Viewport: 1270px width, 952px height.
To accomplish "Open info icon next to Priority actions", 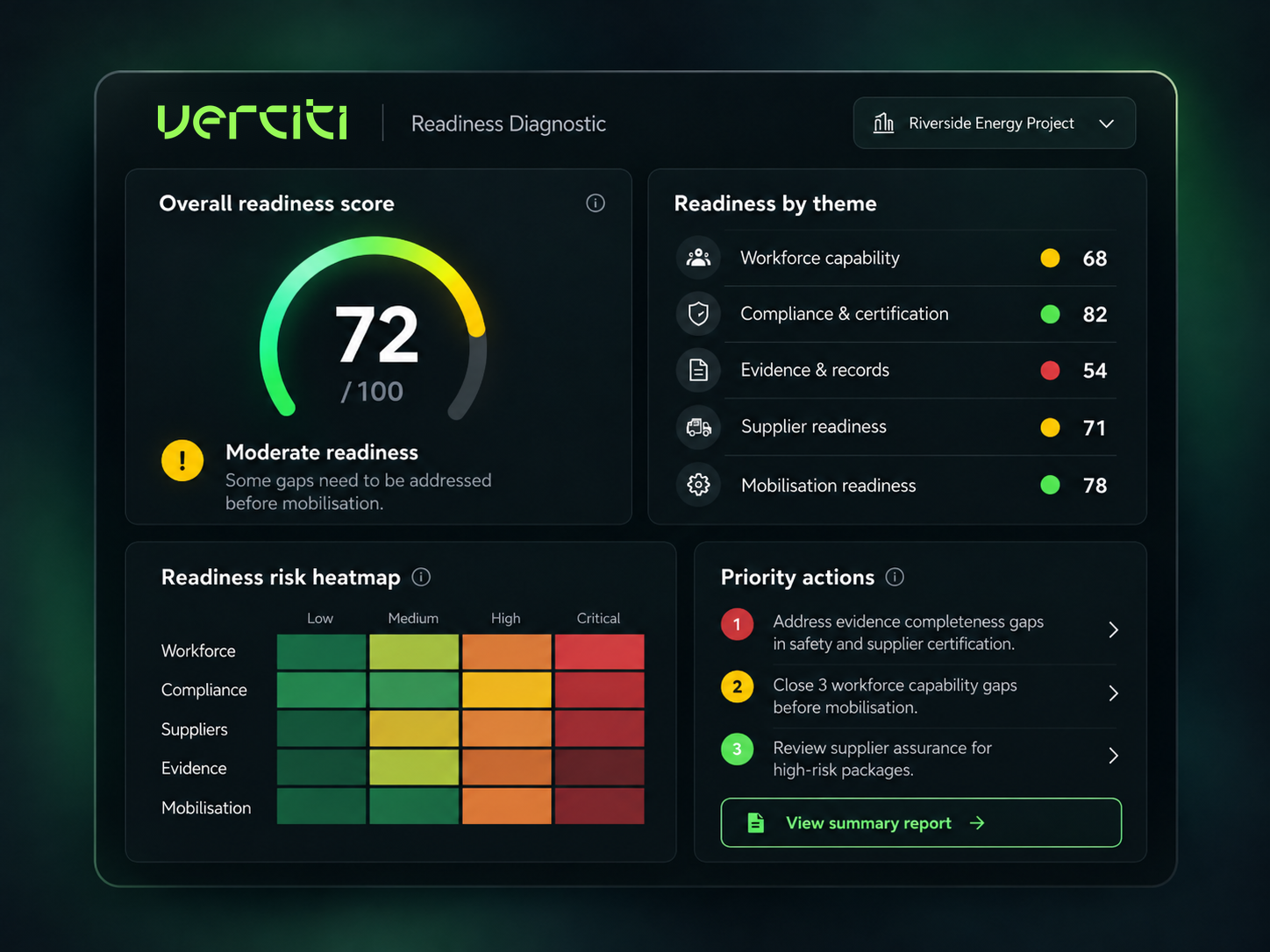I will click(895, 577).
